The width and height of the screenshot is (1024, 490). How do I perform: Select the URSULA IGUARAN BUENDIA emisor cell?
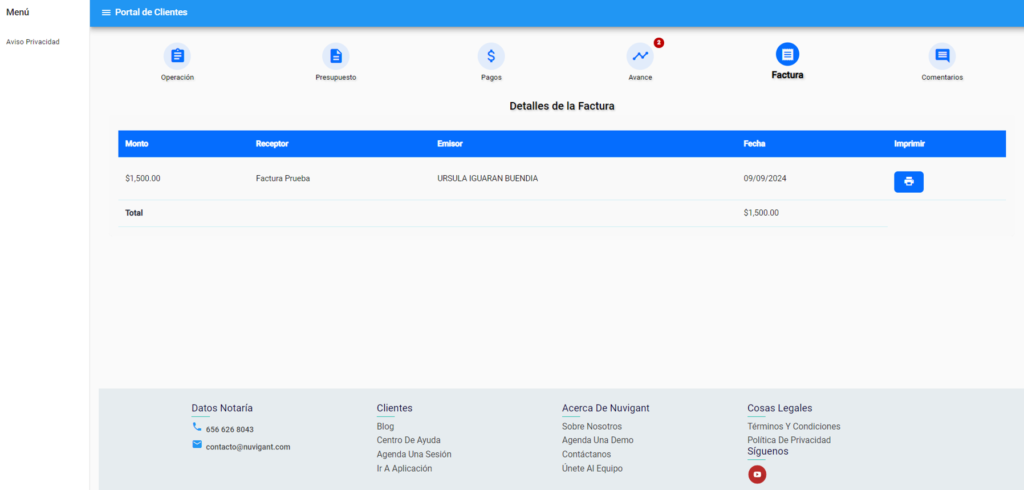(488, 178)
